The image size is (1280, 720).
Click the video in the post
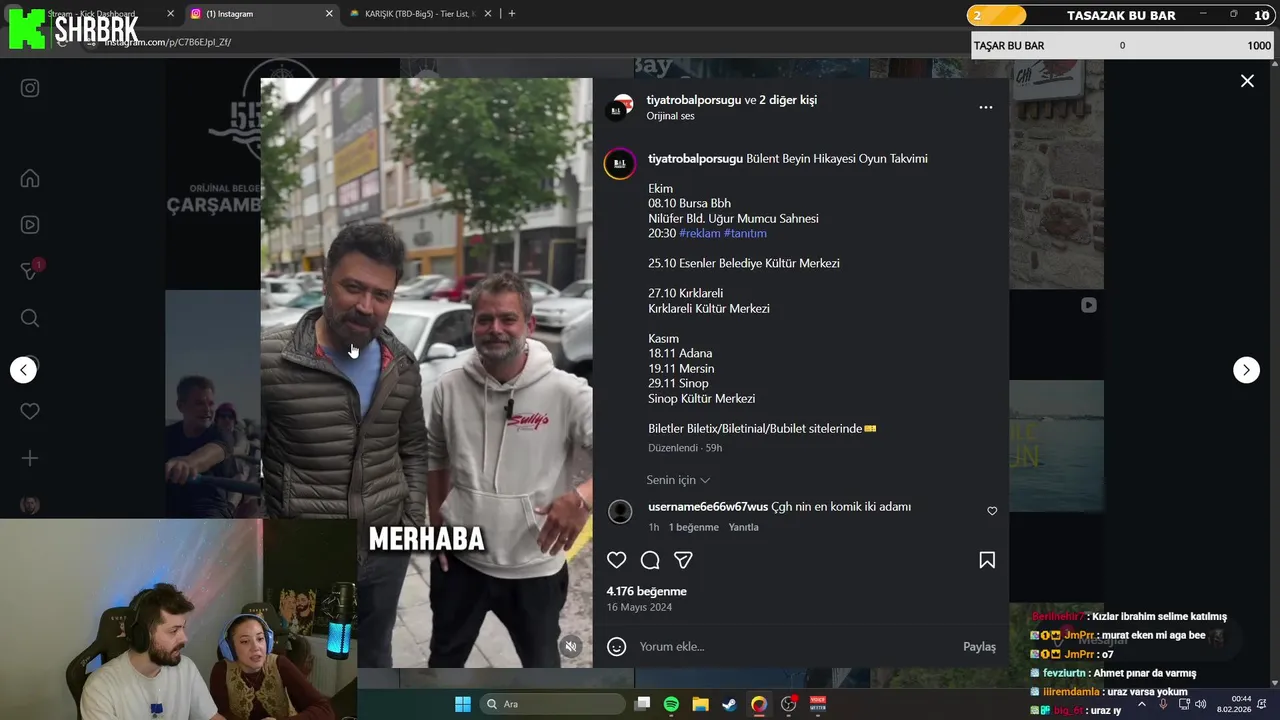click(x=426, y=372)
